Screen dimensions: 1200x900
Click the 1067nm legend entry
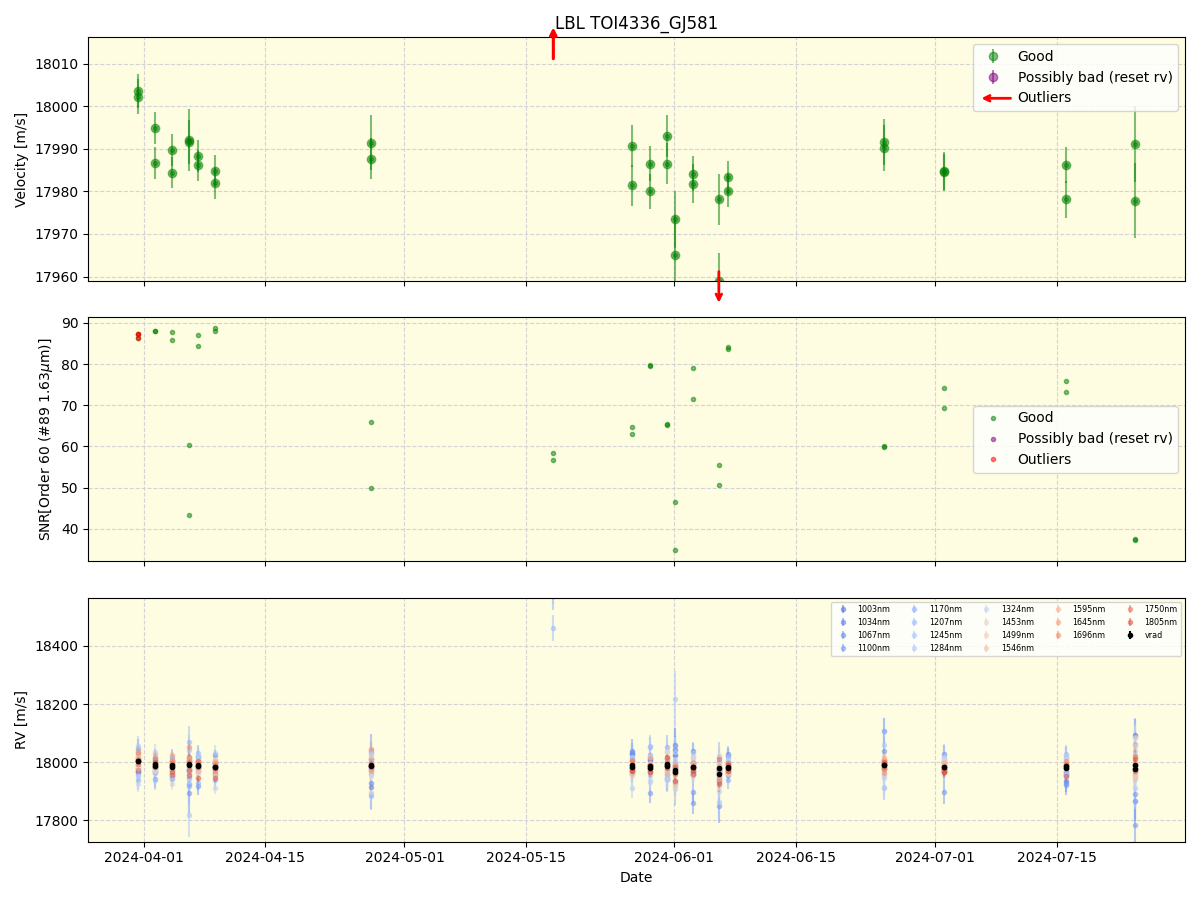[x=865, y=635]
